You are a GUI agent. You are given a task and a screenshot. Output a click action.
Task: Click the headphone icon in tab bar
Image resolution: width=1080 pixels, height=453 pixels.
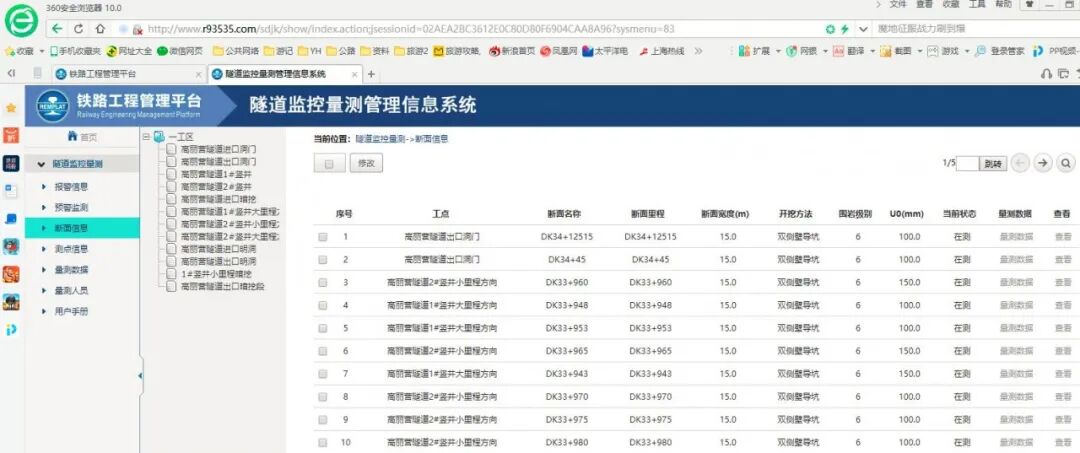pos(1046,73)
